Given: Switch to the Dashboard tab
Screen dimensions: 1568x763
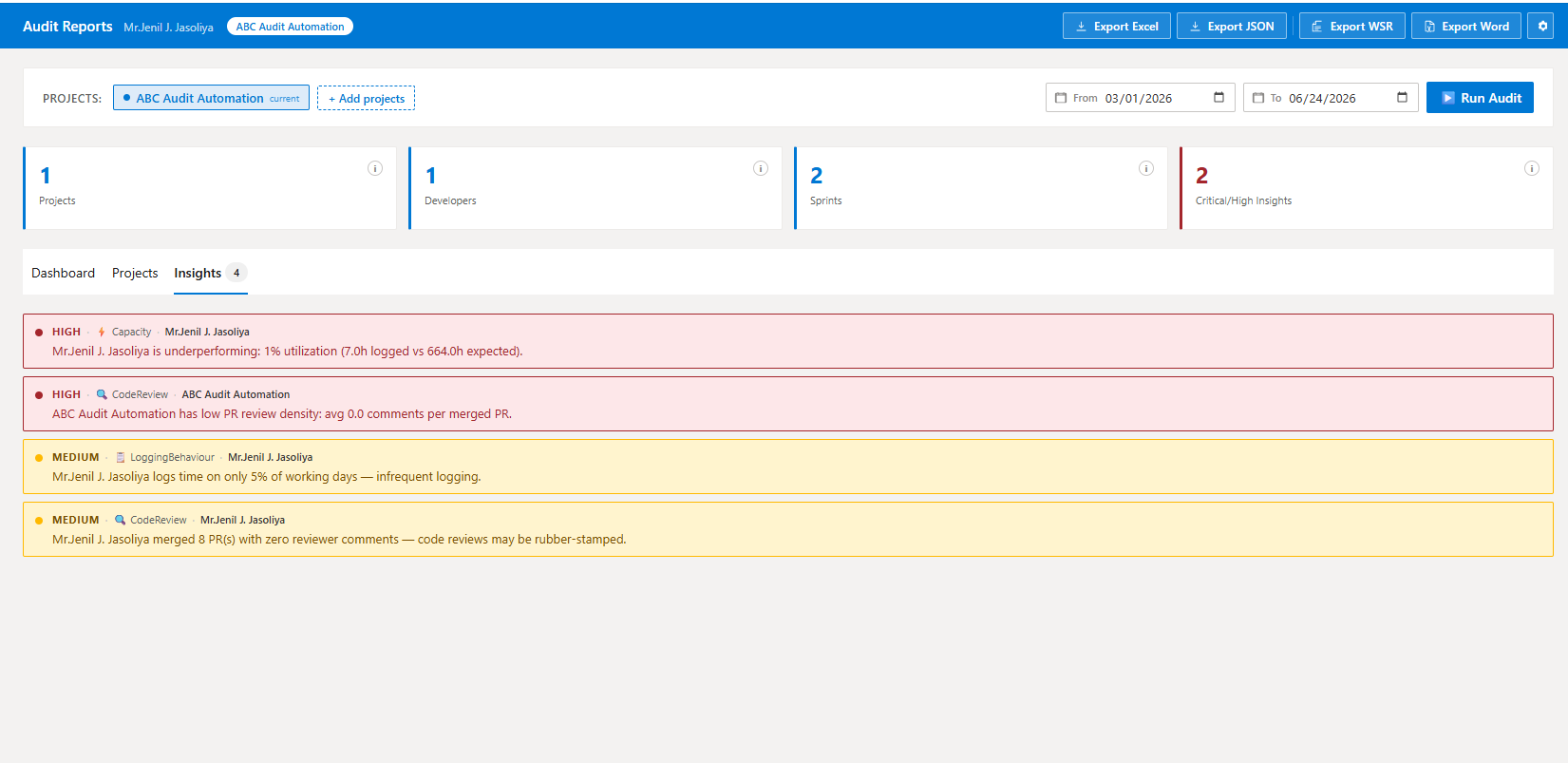Looking at the screenshot, I should point(63,273).
